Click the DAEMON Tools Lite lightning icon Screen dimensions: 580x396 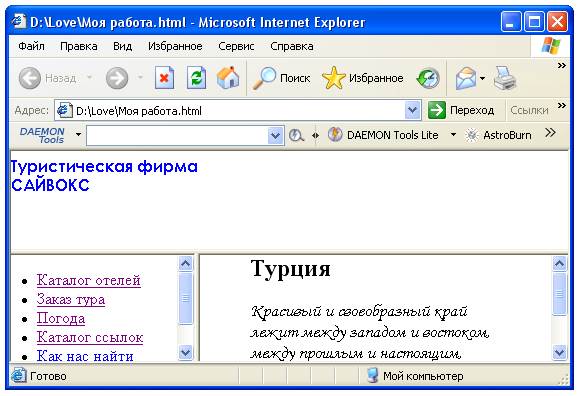pos(335,135)
